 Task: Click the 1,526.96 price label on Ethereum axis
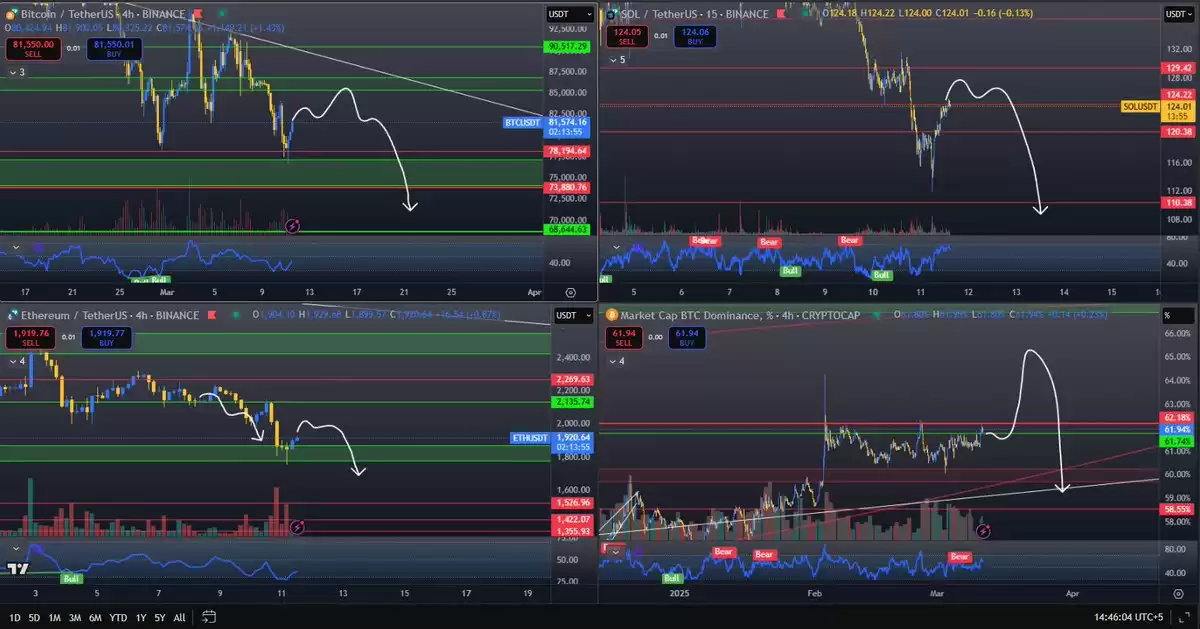pyautogui.click(x=572, y=503)
